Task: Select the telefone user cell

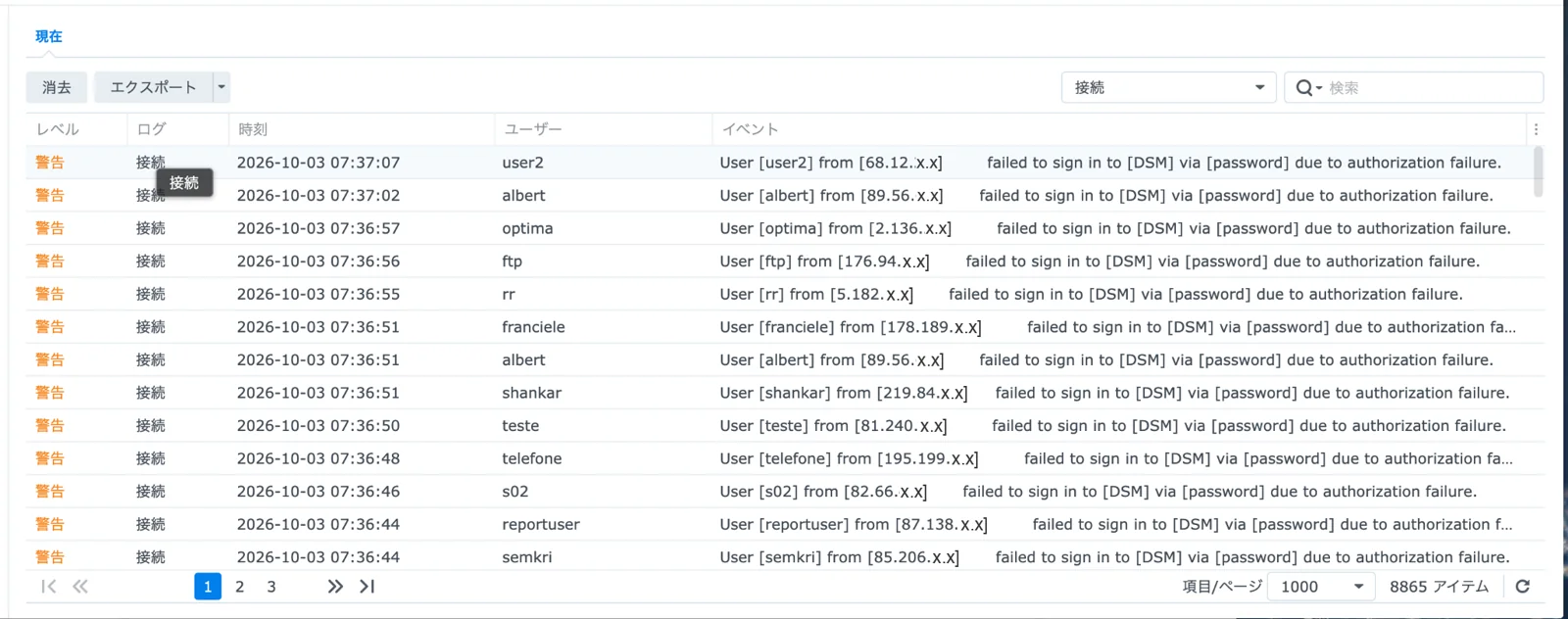Action: pos(532,458)
